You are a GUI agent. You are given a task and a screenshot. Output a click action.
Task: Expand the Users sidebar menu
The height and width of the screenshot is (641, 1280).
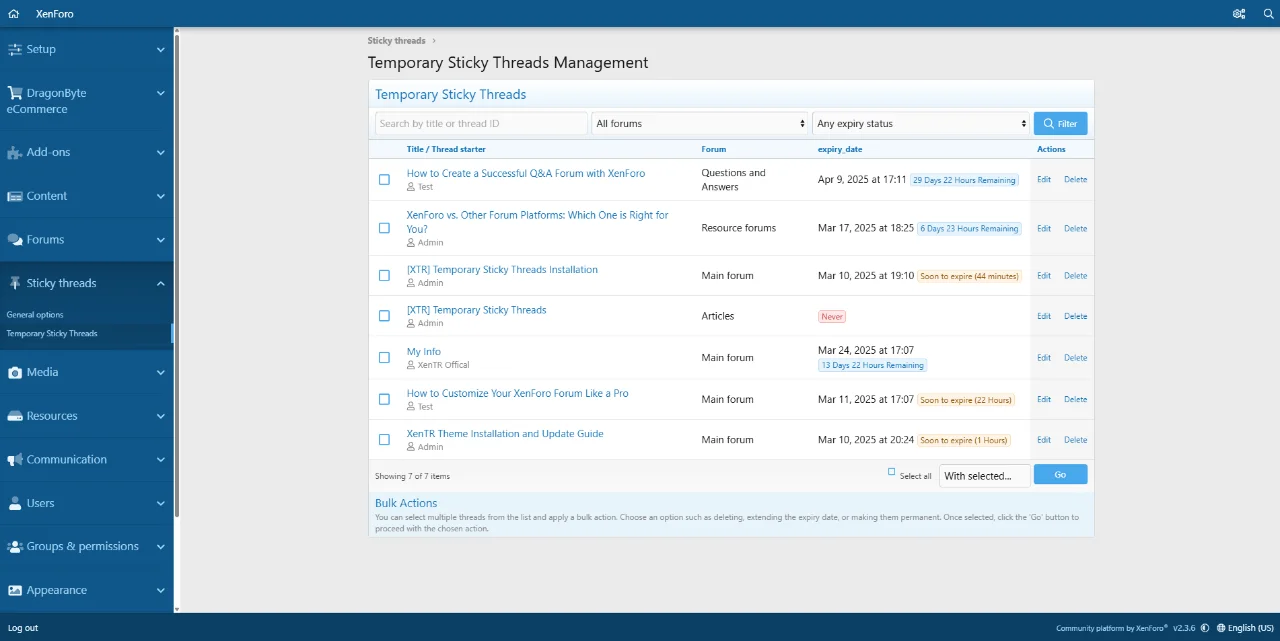pyautogui.click(x=160, y=503)
